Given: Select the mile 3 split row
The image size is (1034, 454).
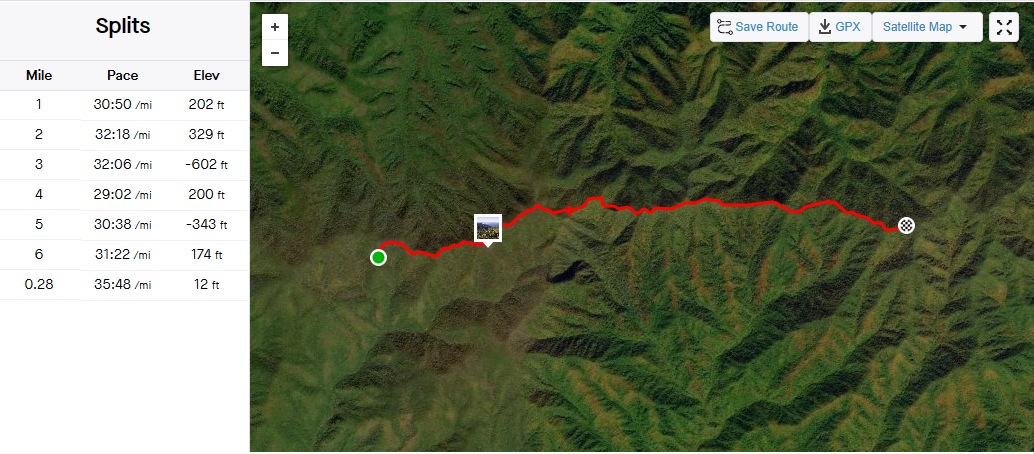Looking at the screenshot, I should coord(125,164).
